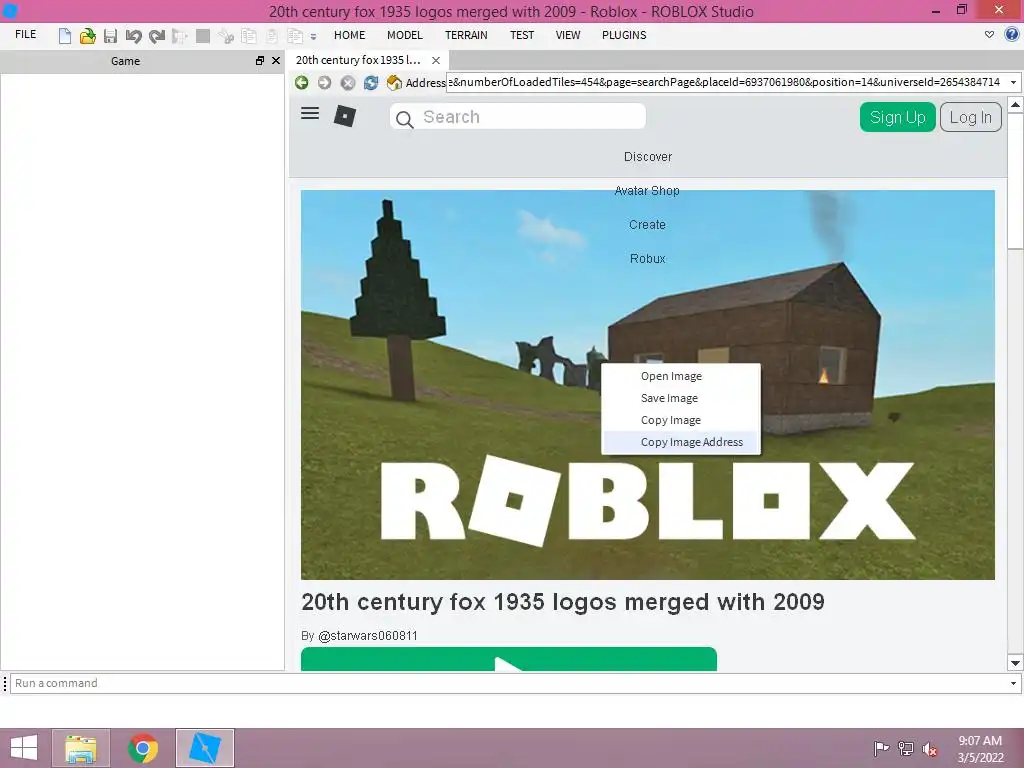Viewport: 1024px width, 768px height.
Task: Switch to the VIEW ribbon tab
Action: click(x=568, y=35)
